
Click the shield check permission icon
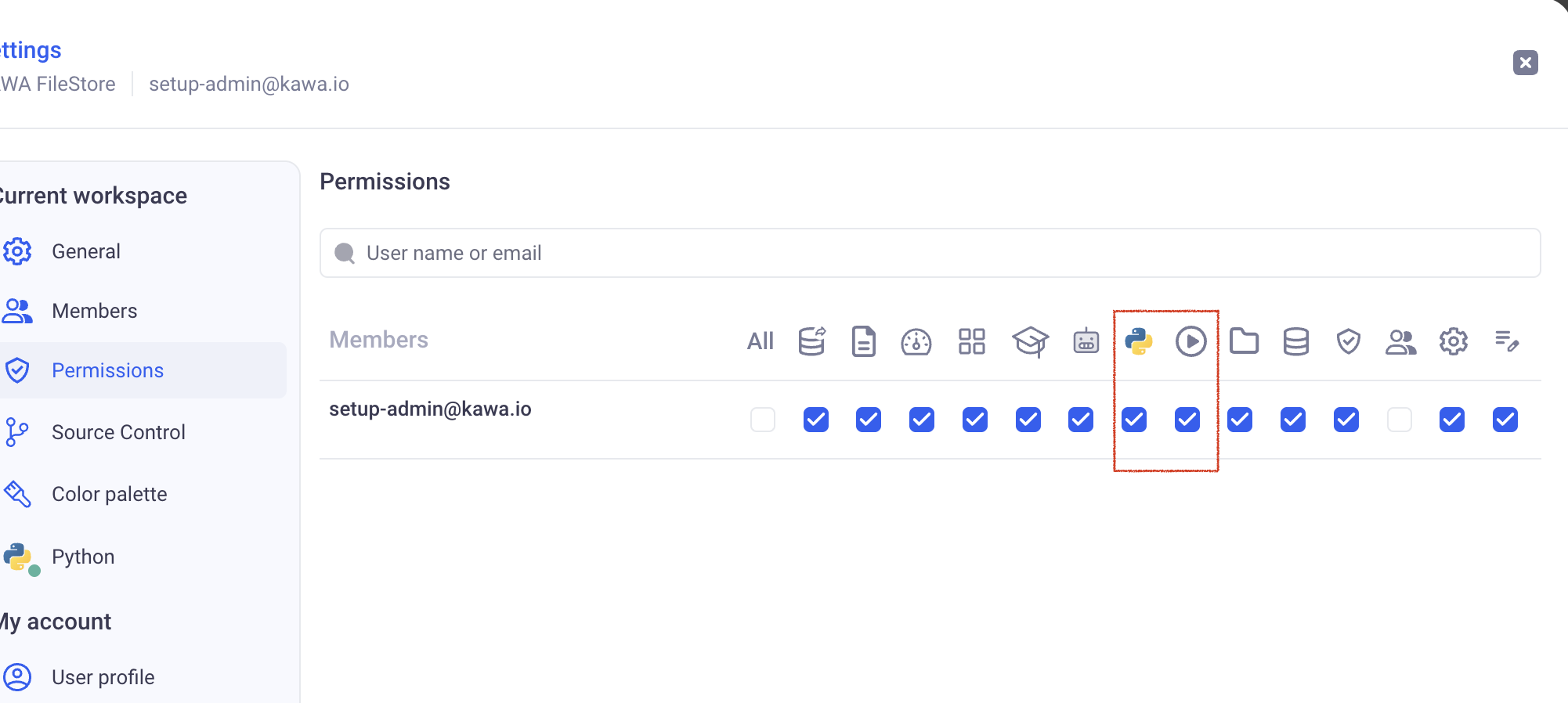pos(1348,341)
